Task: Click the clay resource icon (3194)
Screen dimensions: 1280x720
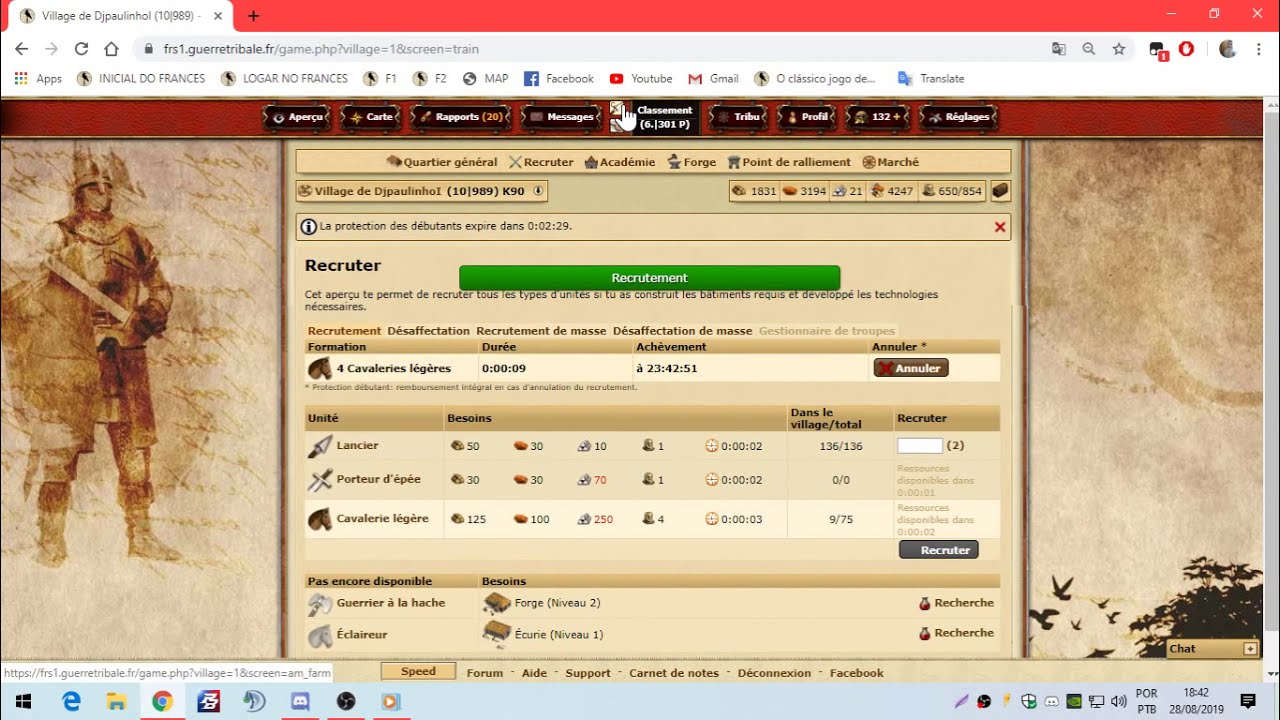Action: coord(789,191)
